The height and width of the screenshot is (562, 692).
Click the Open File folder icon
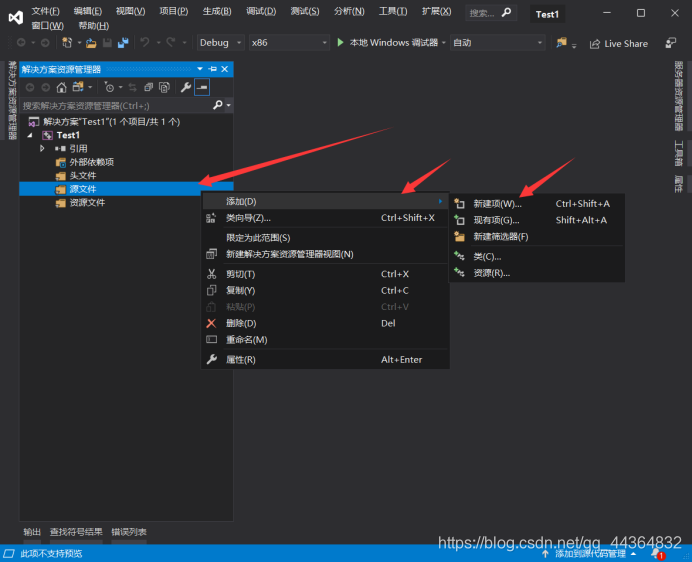(x=91, y=43)
